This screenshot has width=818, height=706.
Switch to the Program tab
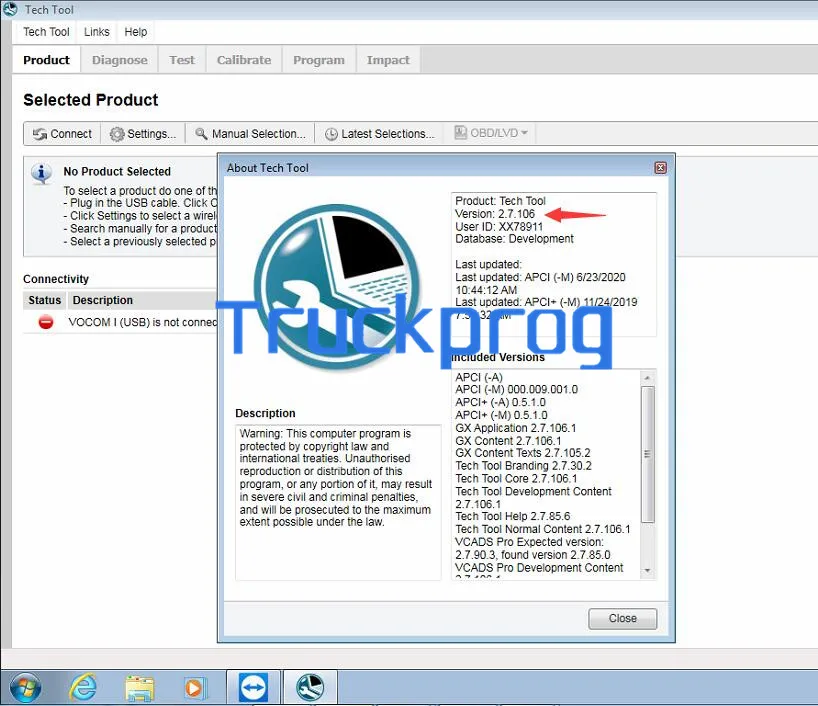[319, 60]
